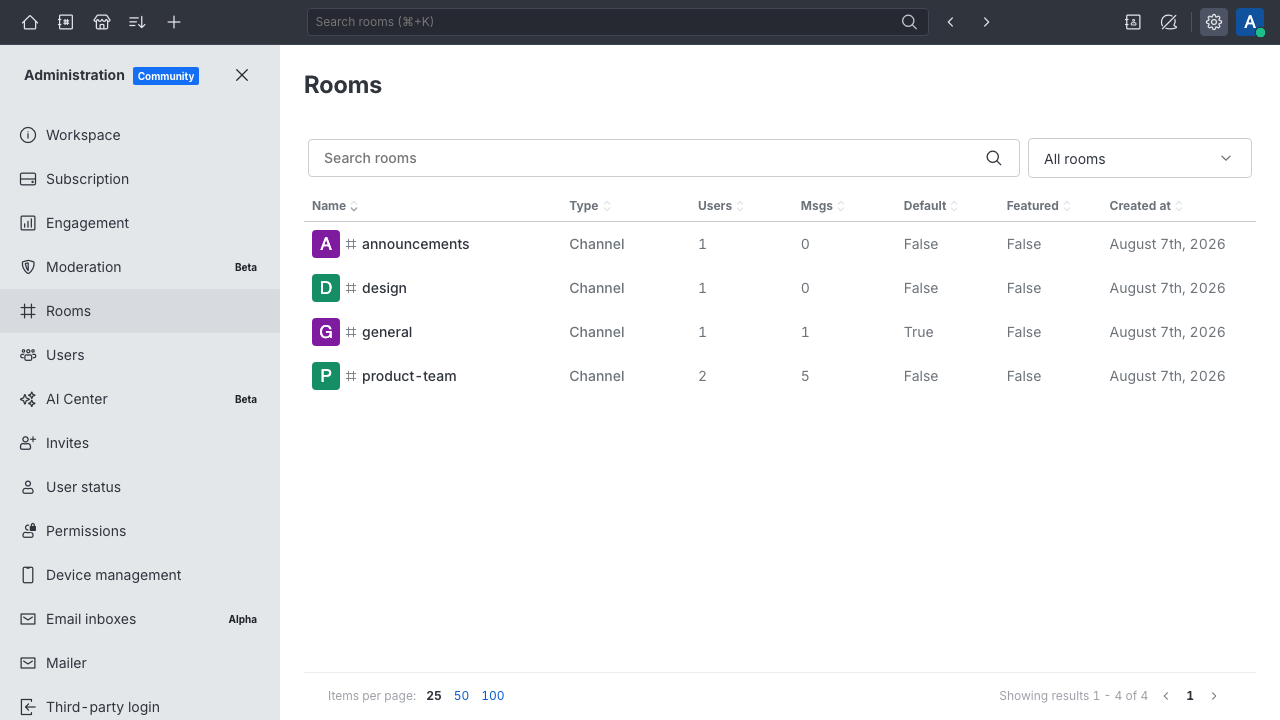
Task: Click the True value in general row
Action: coord(919,332)
